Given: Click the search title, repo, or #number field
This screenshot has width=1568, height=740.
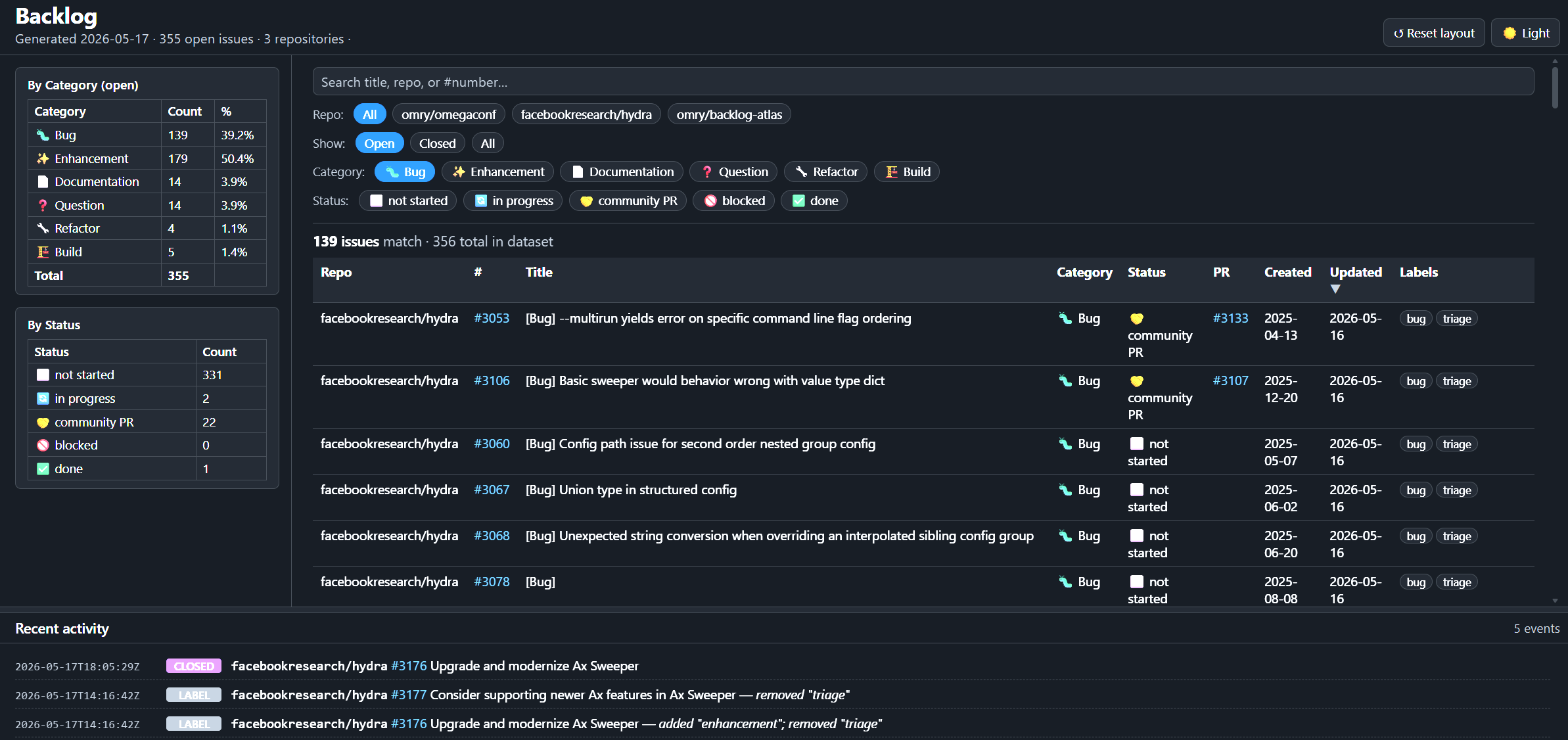Looking at the screenshot, I should (x=923, y=82).
